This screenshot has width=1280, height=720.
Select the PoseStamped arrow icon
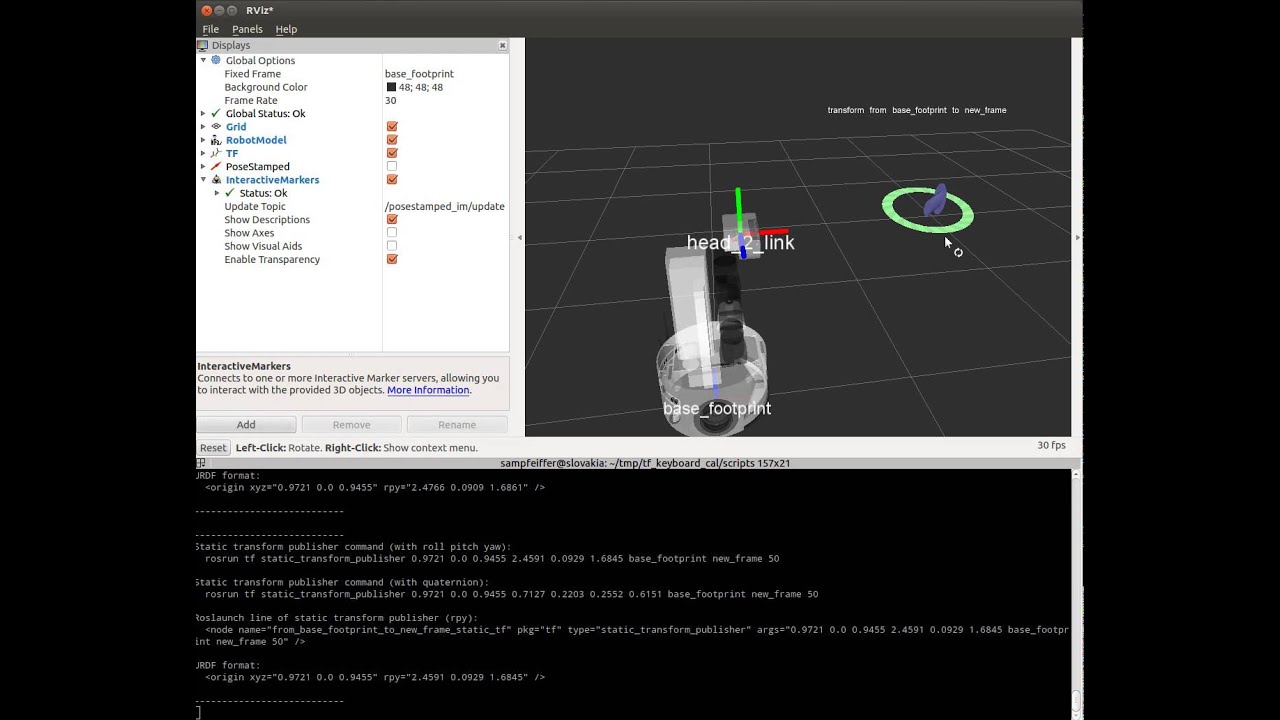216,166
